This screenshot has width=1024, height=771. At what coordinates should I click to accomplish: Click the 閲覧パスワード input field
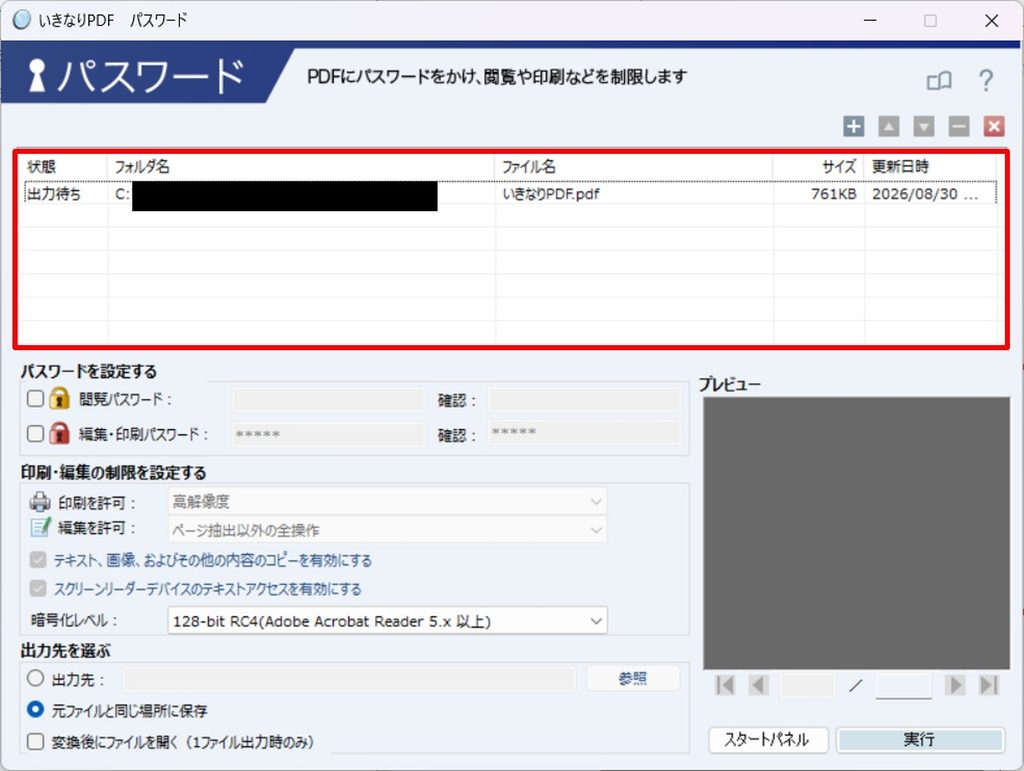[x=328, y=399]
